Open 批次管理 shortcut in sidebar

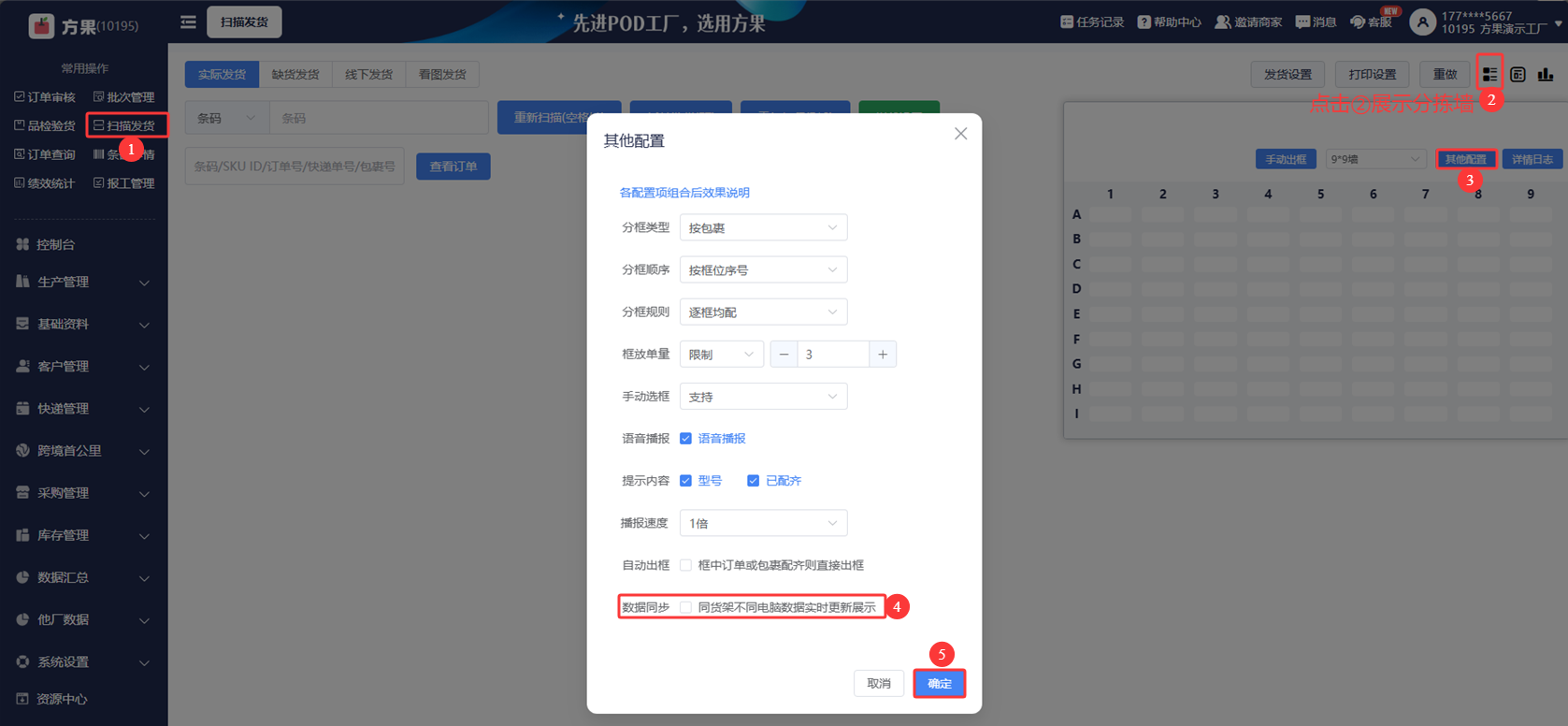[x=124, y=97]
